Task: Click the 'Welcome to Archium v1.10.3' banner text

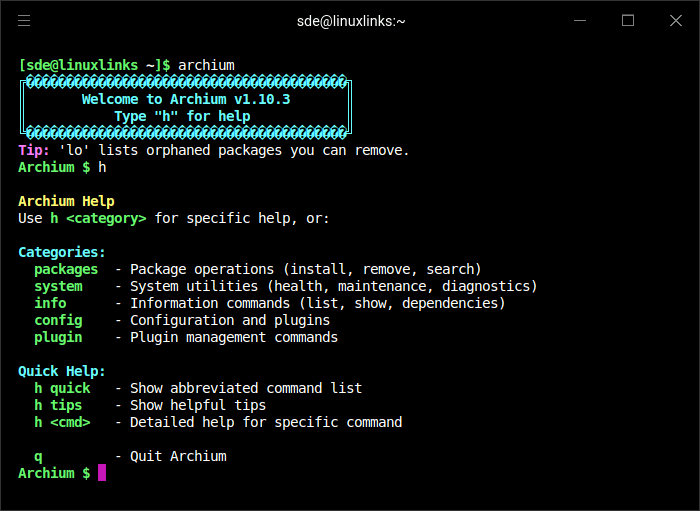Action: pyautogui.click(x=186, y=100)
